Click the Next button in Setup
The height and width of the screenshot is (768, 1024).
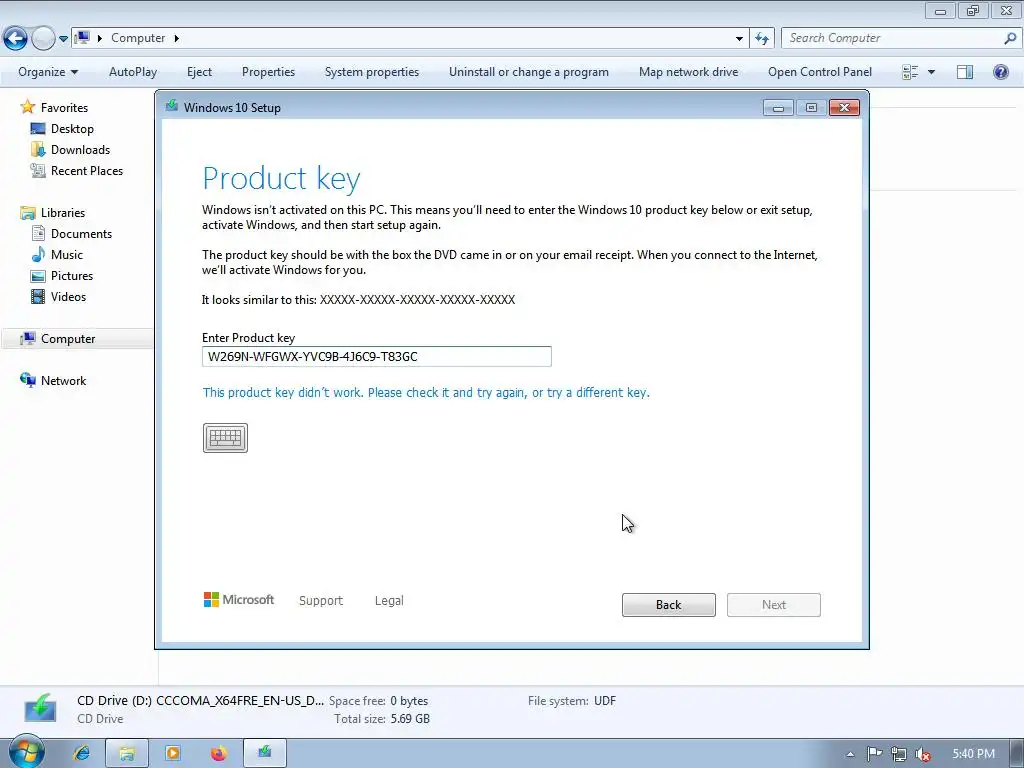coord(774,605)
